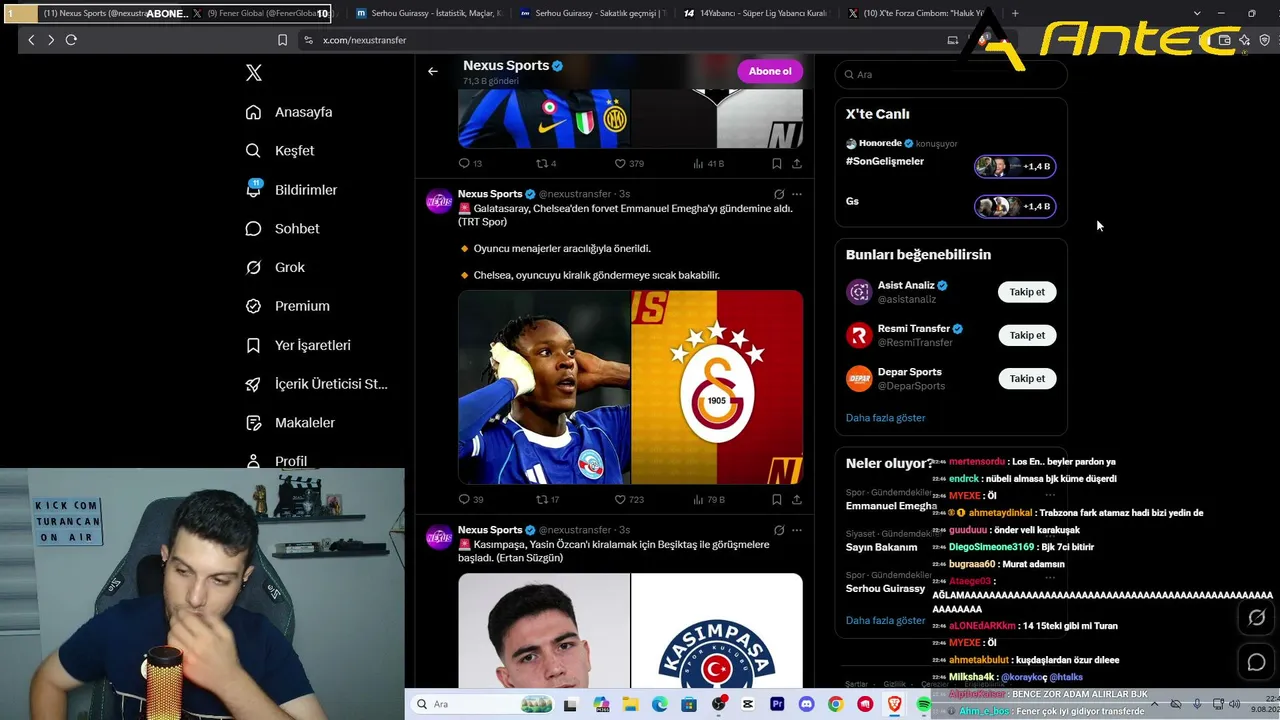Share the top Inter tweet

[797, 163]
